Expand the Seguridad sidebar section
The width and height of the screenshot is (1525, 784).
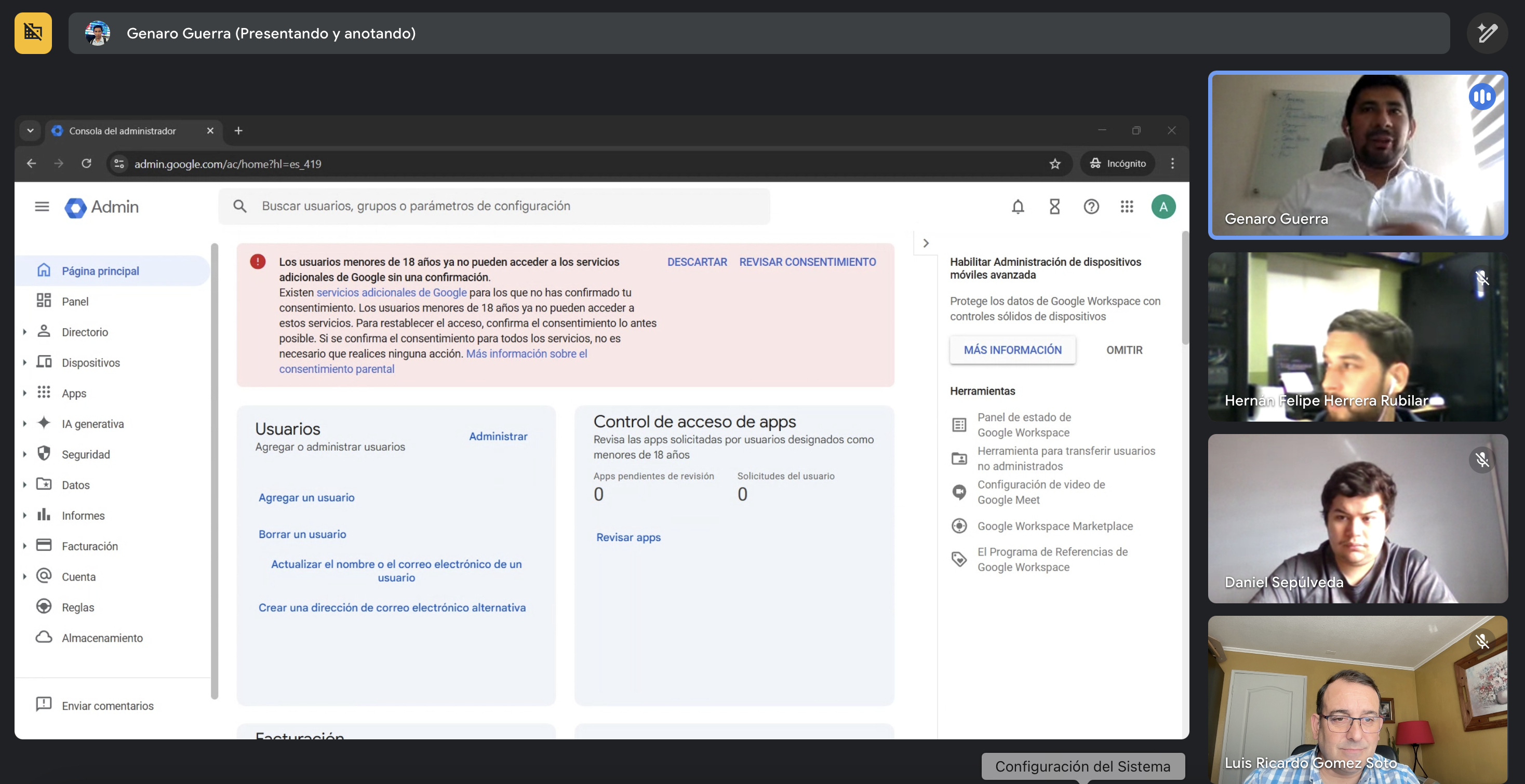tap(25, 454)
